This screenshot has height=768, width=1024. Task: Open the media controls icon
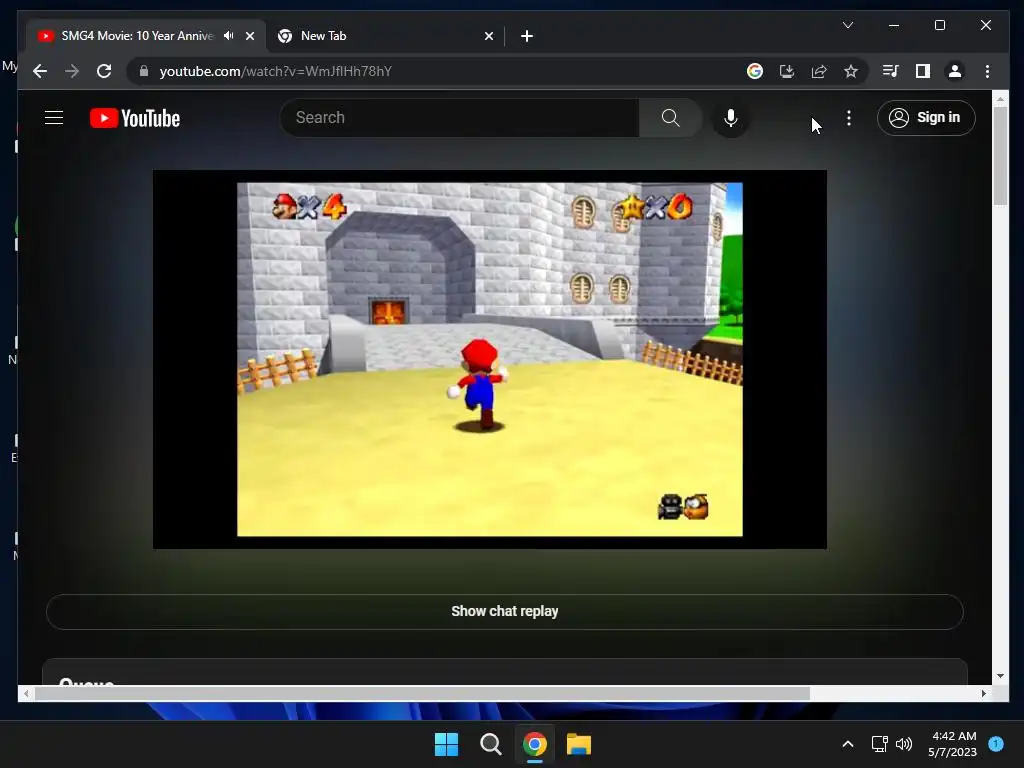(891, 71)
